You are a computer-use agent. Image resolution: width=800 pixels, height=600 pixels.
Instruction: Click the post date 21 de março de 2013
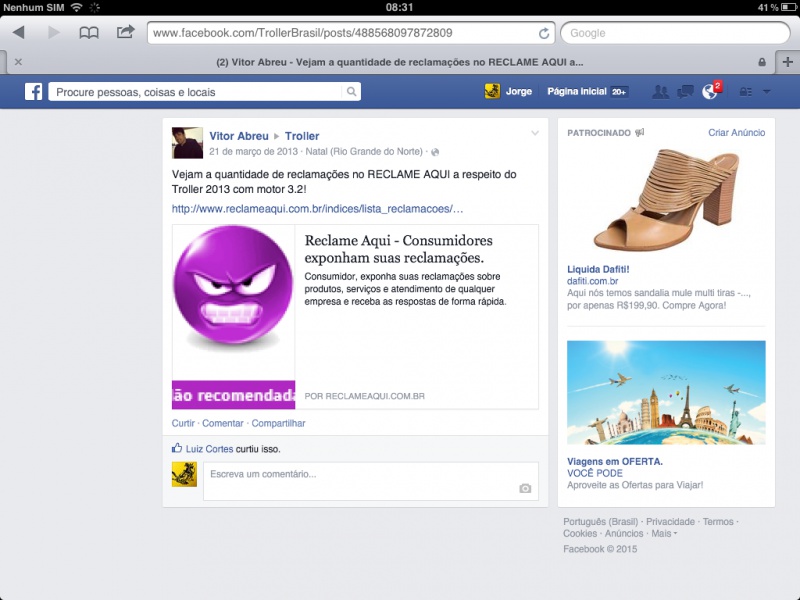tap(253, 152)
